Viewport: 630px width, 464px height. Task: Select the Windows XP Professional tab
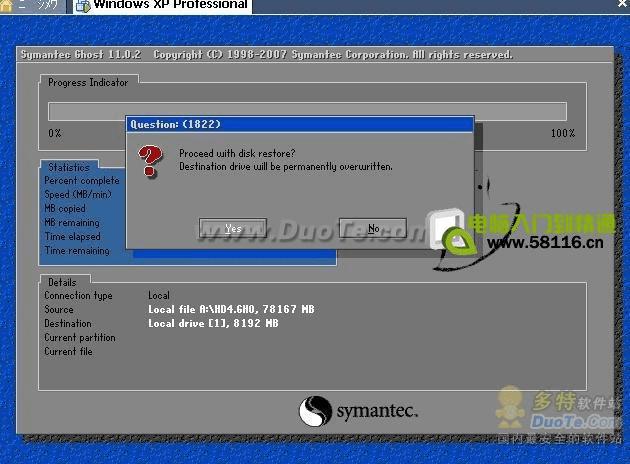(162, 6)
